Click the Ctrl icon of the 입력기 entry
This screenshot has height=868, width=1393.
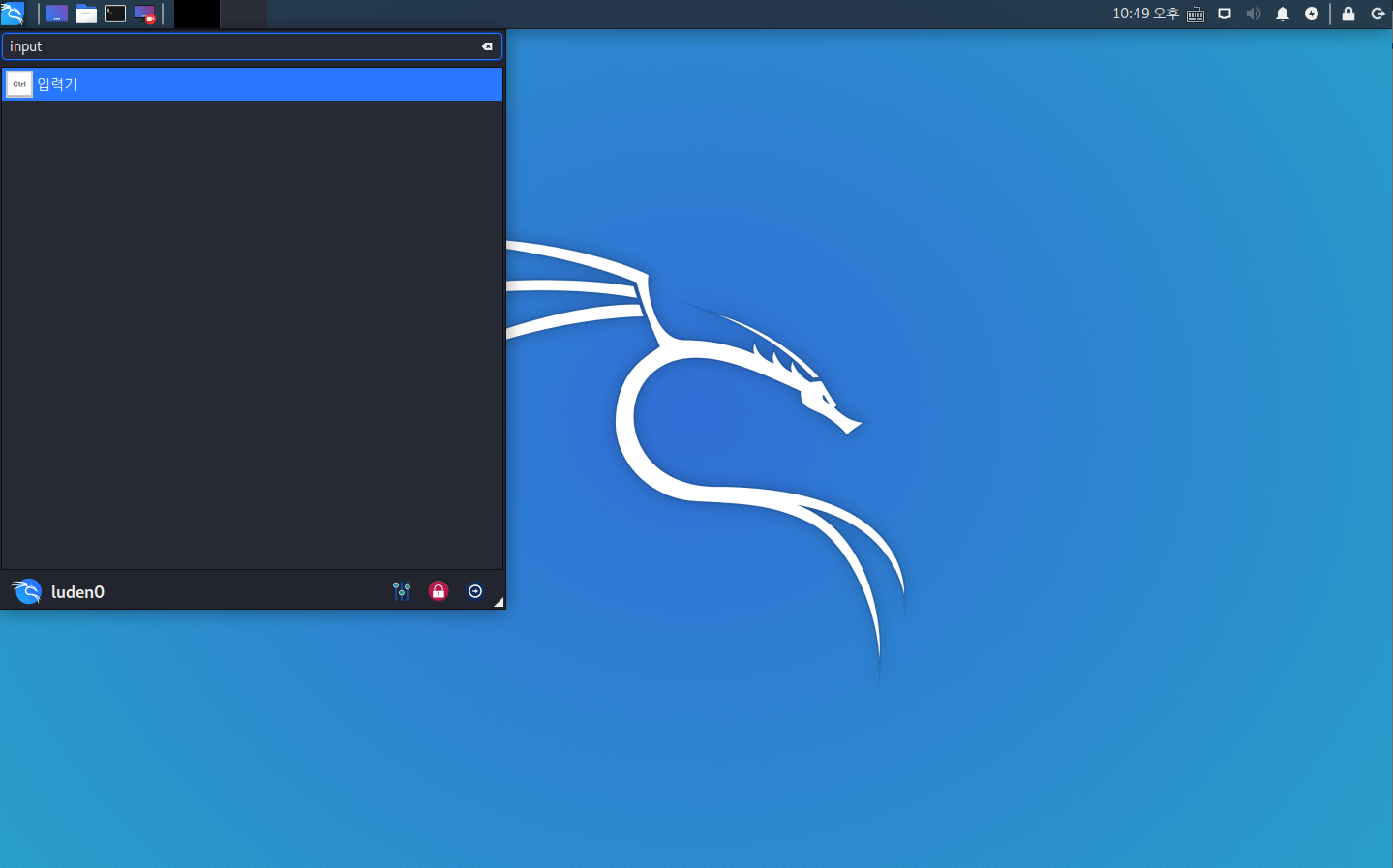[19, 84]
